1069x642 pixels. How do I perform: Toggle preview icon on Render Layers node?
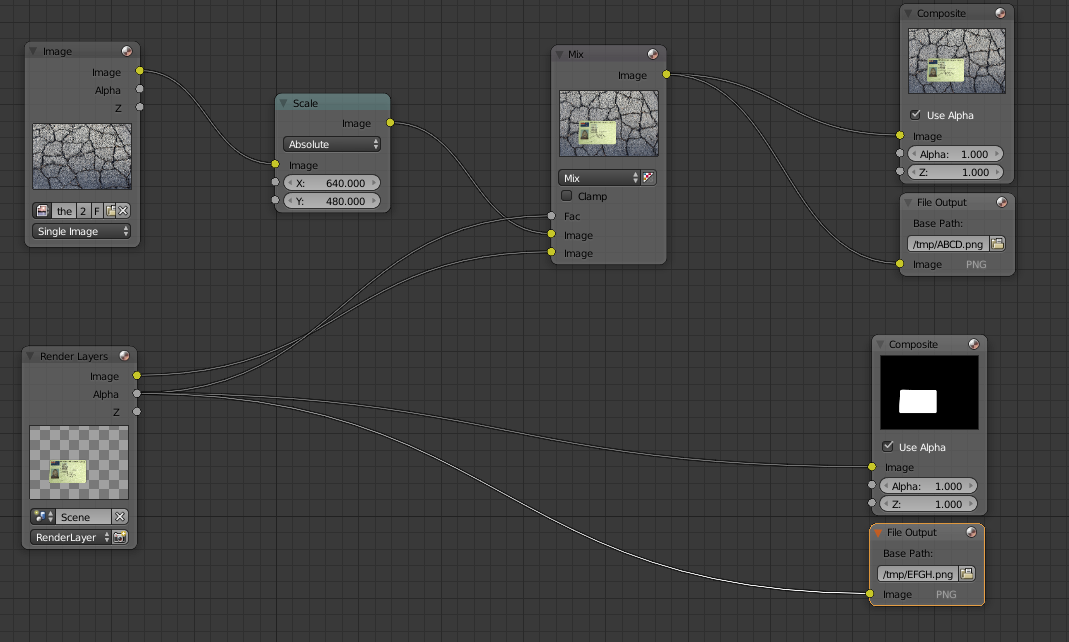[124, 356]
